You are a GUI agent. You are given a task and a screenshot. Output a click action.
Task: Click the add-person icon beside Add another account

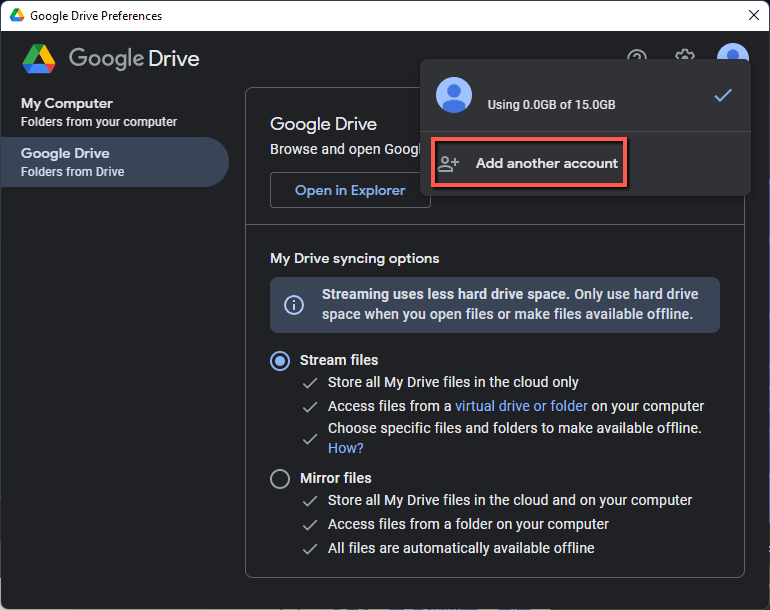click(x=448, y=164)
